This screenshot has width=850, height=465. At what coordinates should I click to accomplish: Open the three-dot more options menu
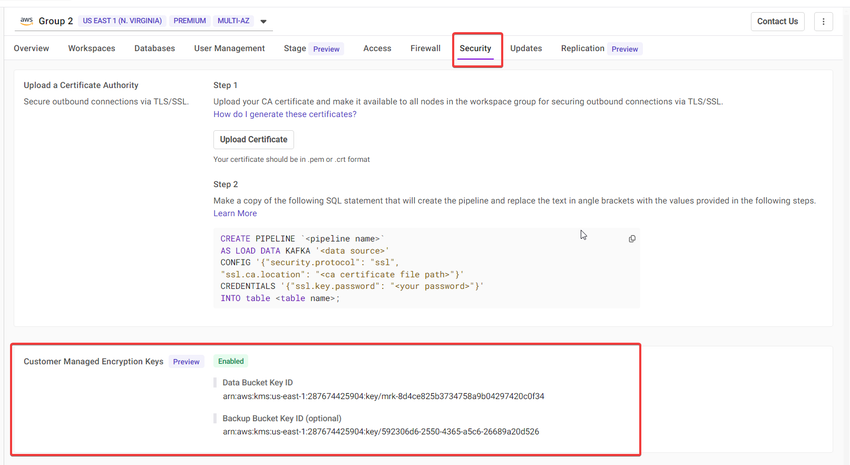823,21
